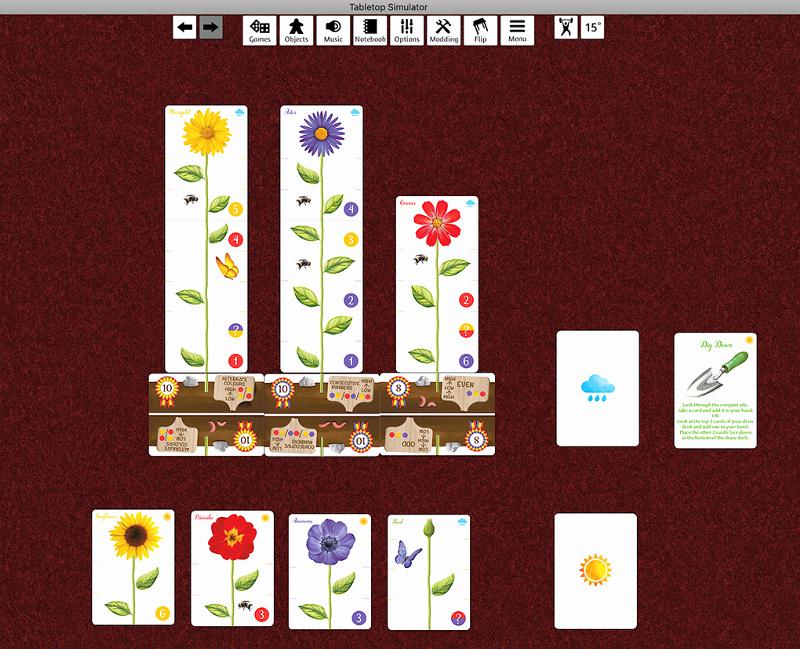Select the purple Anemone card numbered 3

[330, 571]
